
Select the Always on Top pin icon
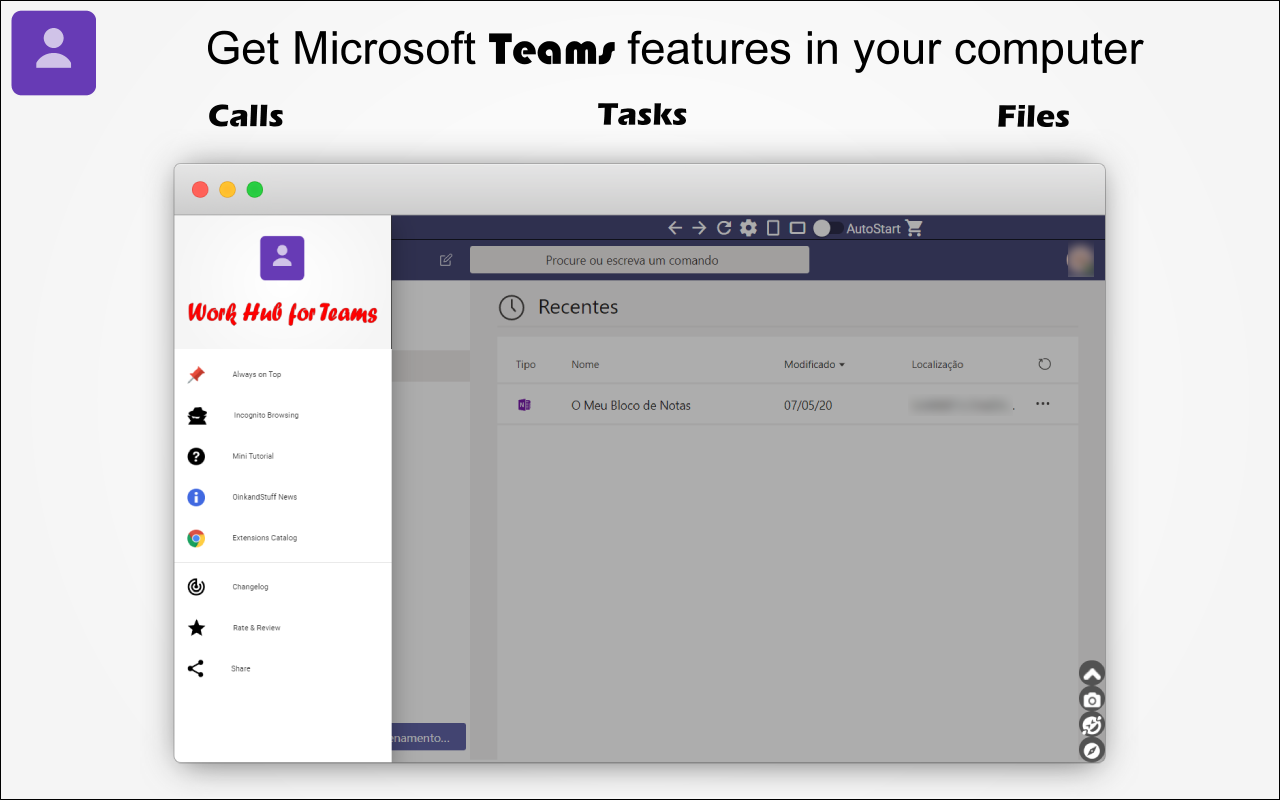(196, 373)
